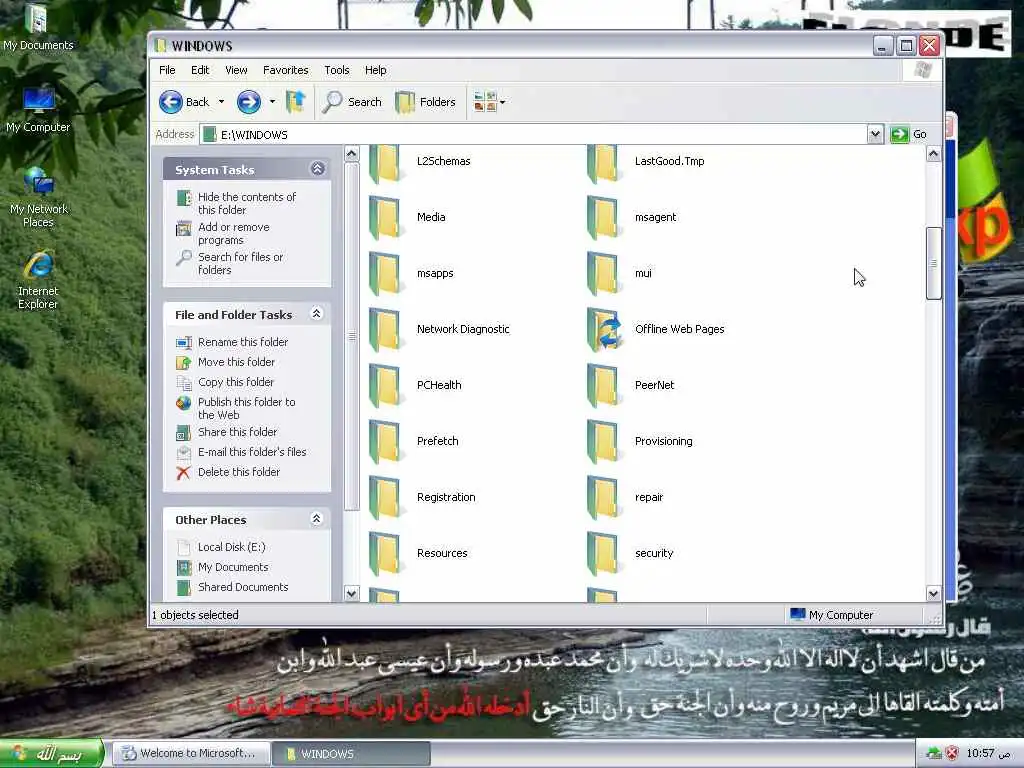This screenshot has width=1024, height=768.
Task: Open the View menu
Action: pyautogui.click(x=236, y=70)
